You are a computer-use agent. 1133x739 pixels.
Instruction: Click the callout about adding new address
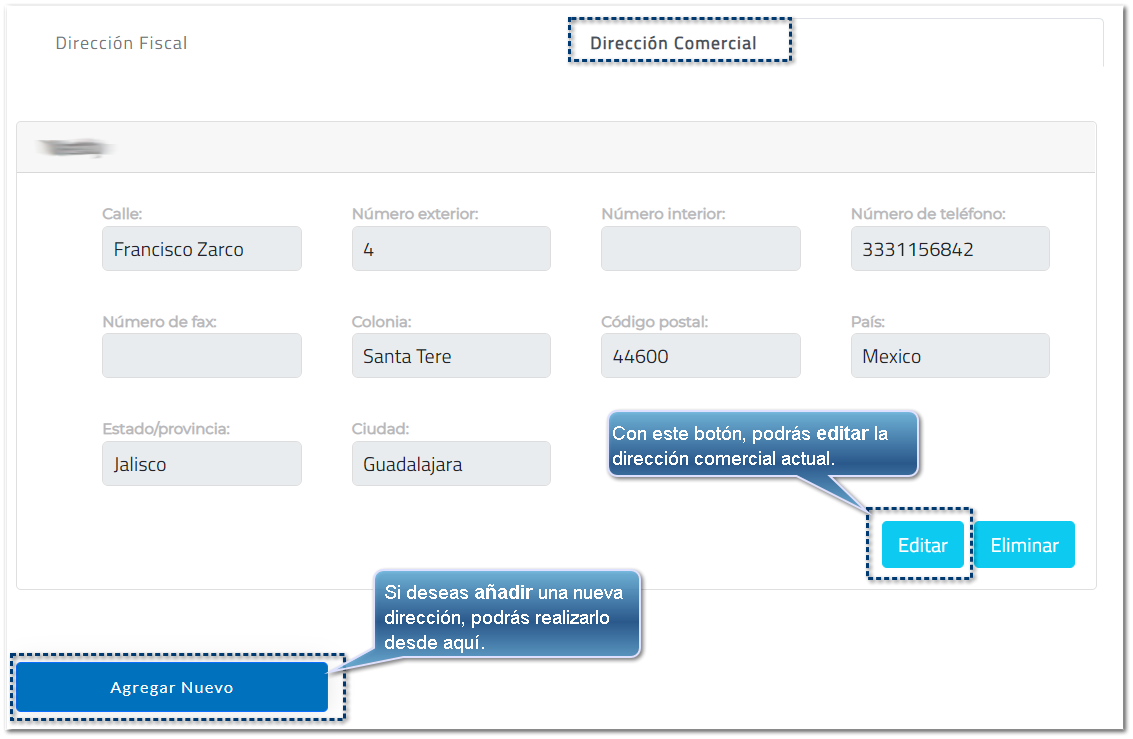coord(506,617)
